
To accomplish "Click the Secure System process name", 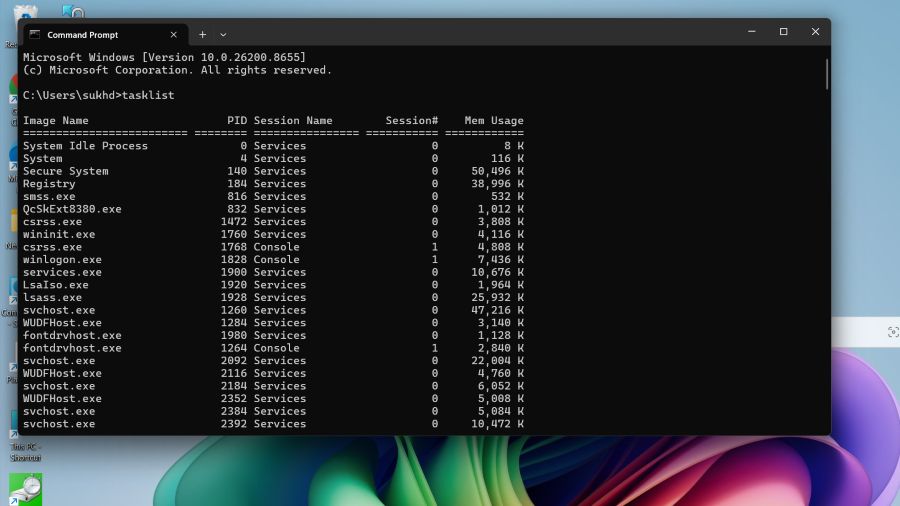I will click(66, 171).
